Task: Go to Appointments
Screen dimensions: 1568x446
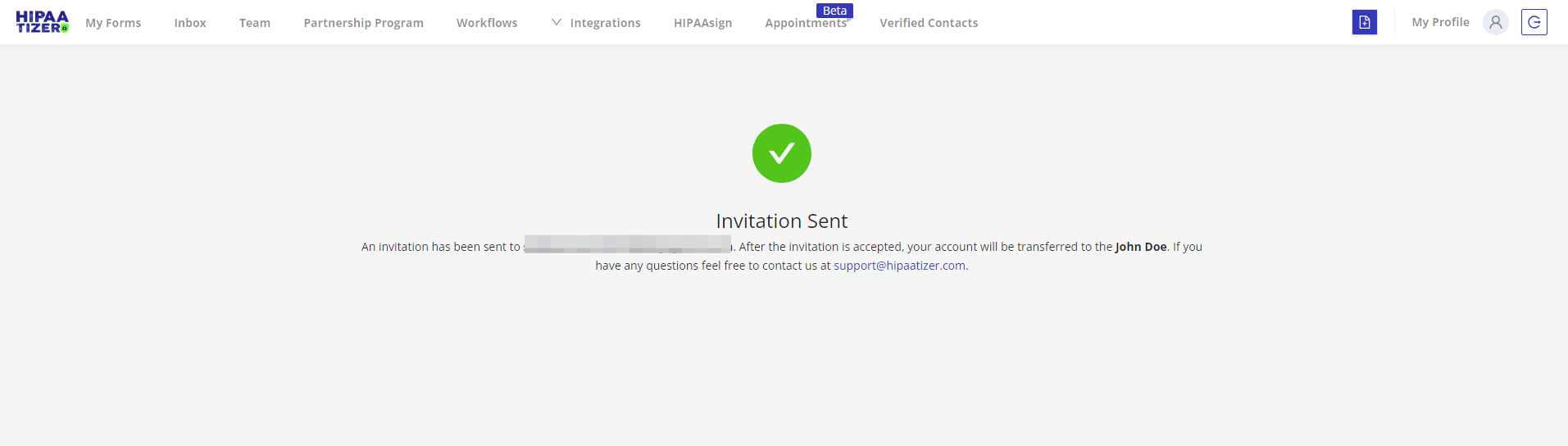Action: (x=806, y=23)
